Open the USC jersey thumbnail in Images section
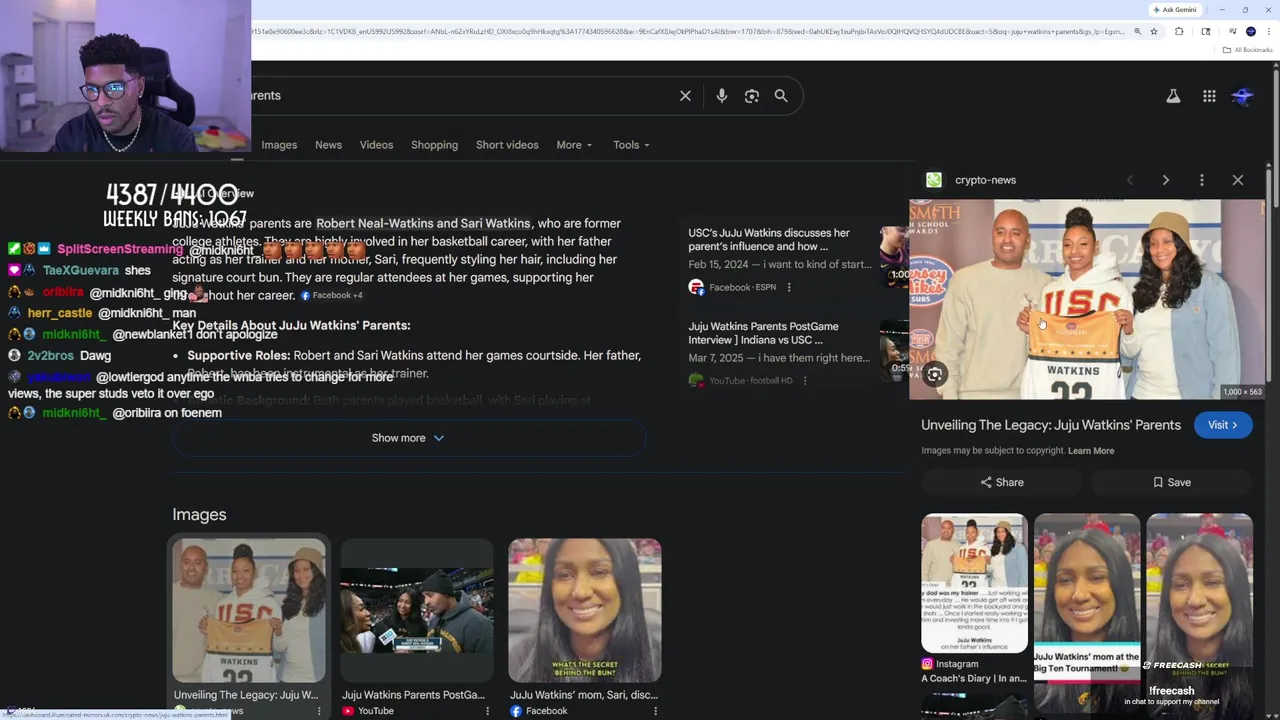This screenshot has width=1280, height=720. pyautogui.click(x=249, y=610)
